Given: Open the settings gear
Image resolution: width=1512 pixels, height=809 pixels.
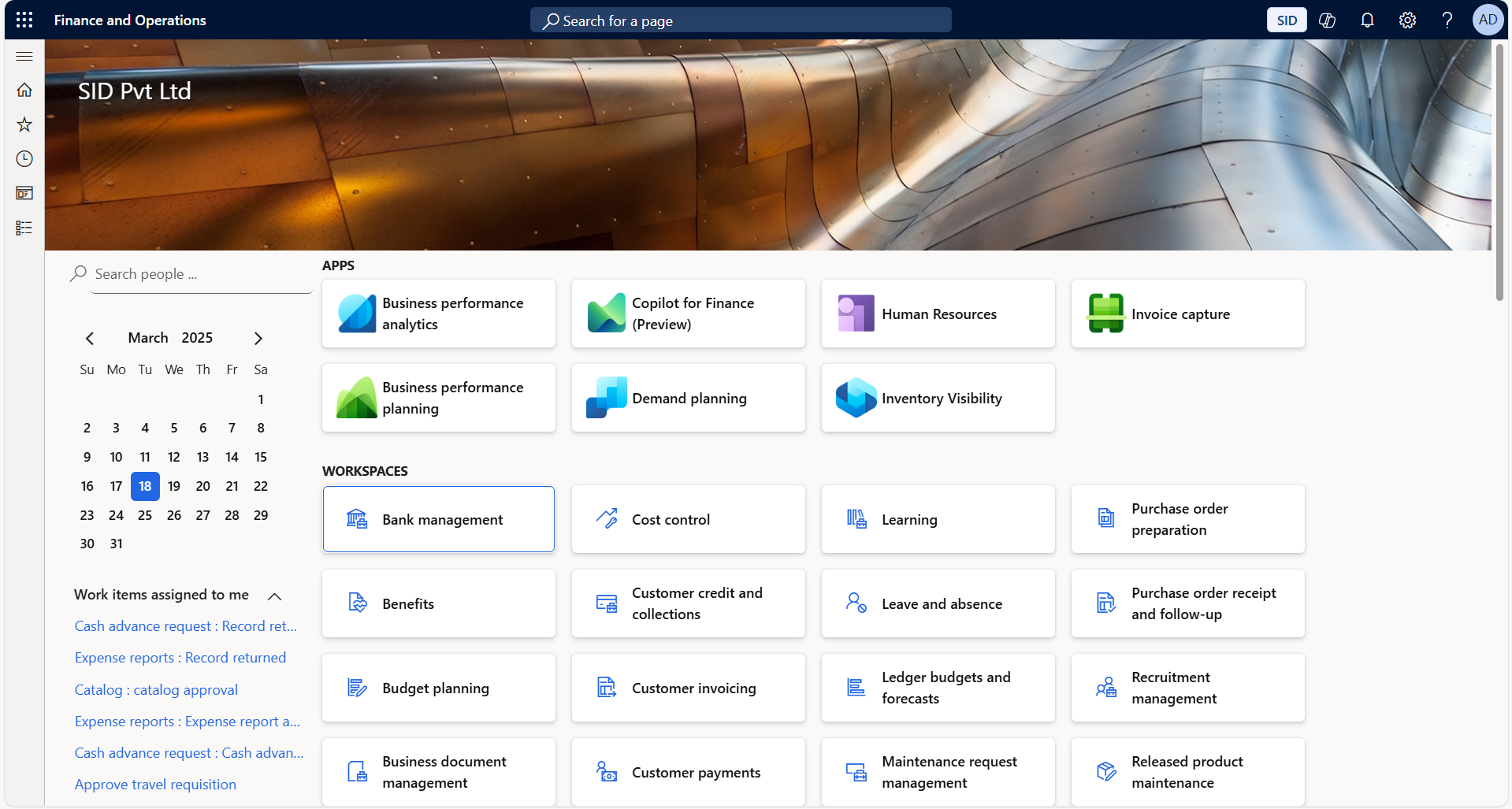Looking at the screenshot, I should 1407,20.
